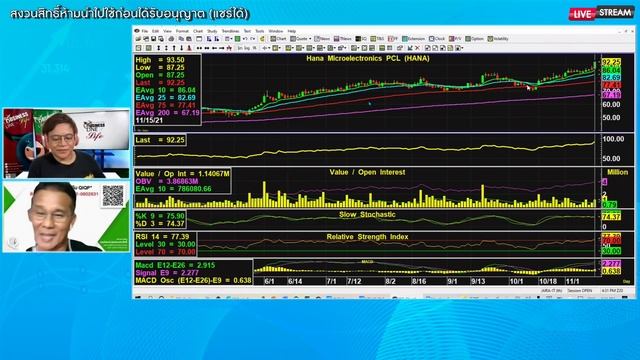
Task: Click the magenta 67.19 EAvg scale label
Action: tap(611, 95)
